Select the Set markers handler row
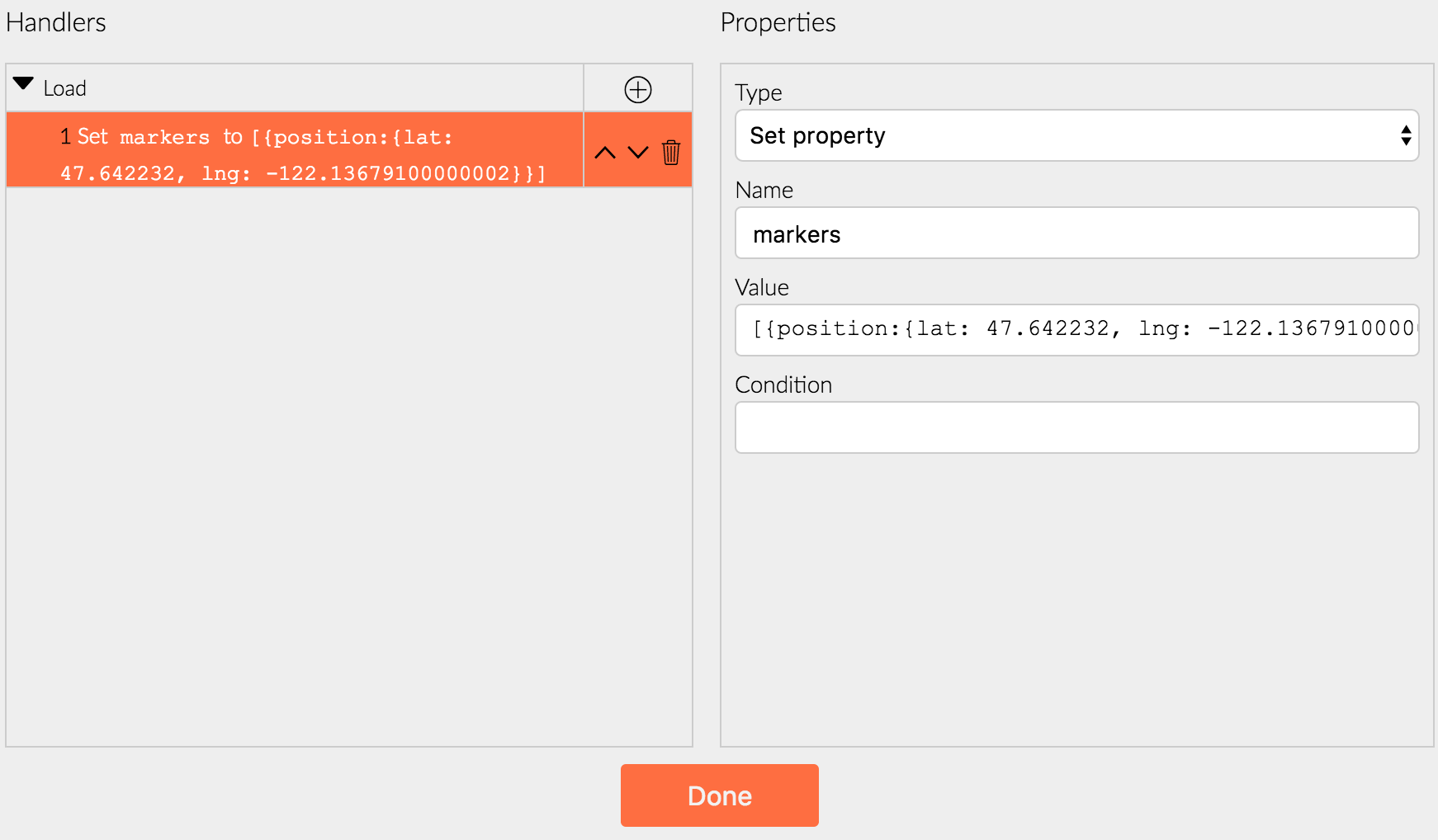This screenshot has width=1438, height=840. (295, 150)
